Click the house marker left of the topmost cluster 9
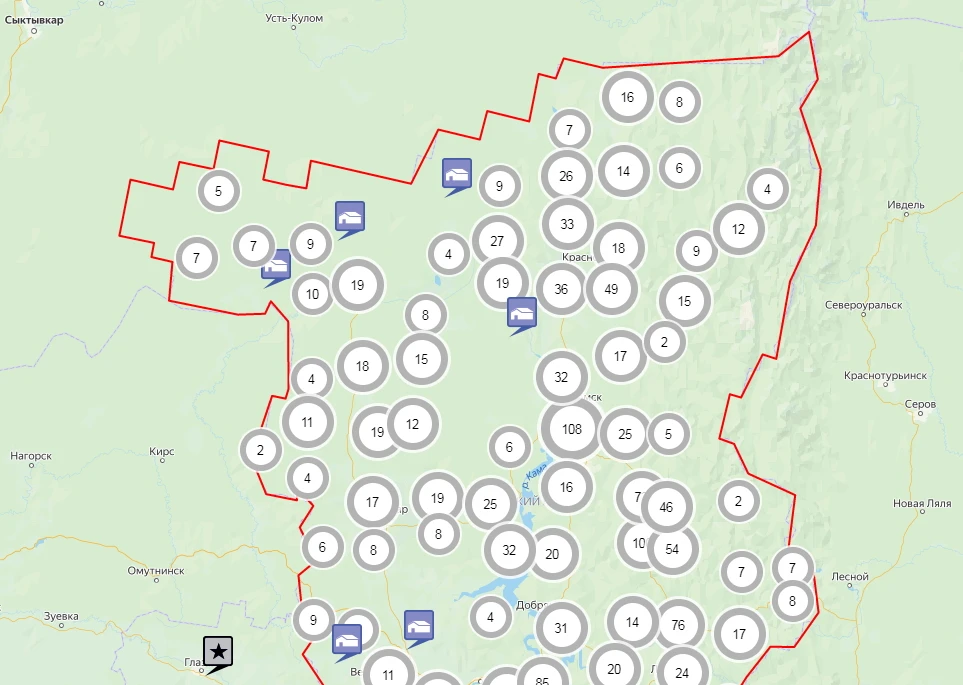Image resolution: width=963 pixels, height=685 pixels. click(x=457, y=174)
